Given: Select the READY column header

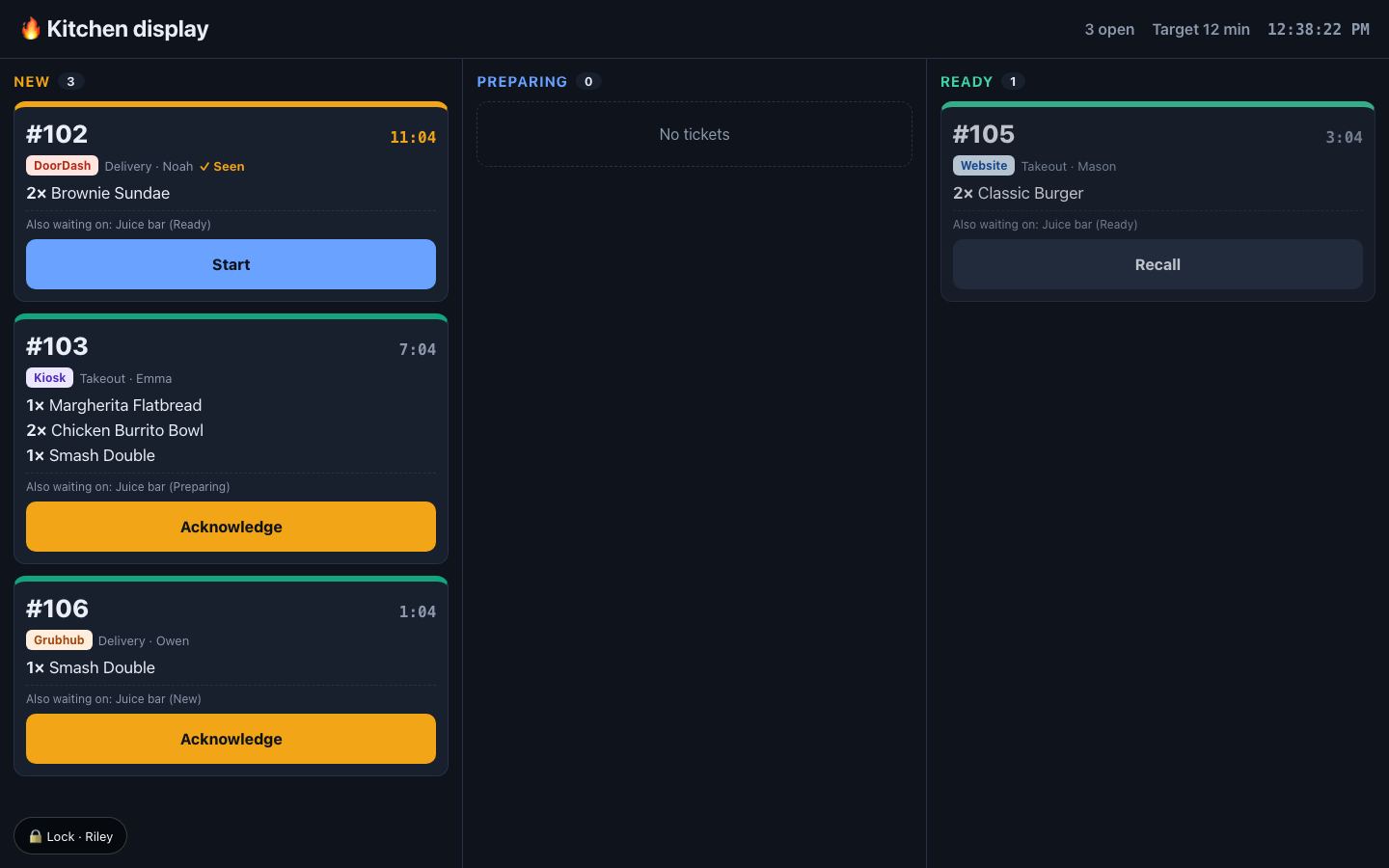Looking at the screenshot, I should click(967, 82).
